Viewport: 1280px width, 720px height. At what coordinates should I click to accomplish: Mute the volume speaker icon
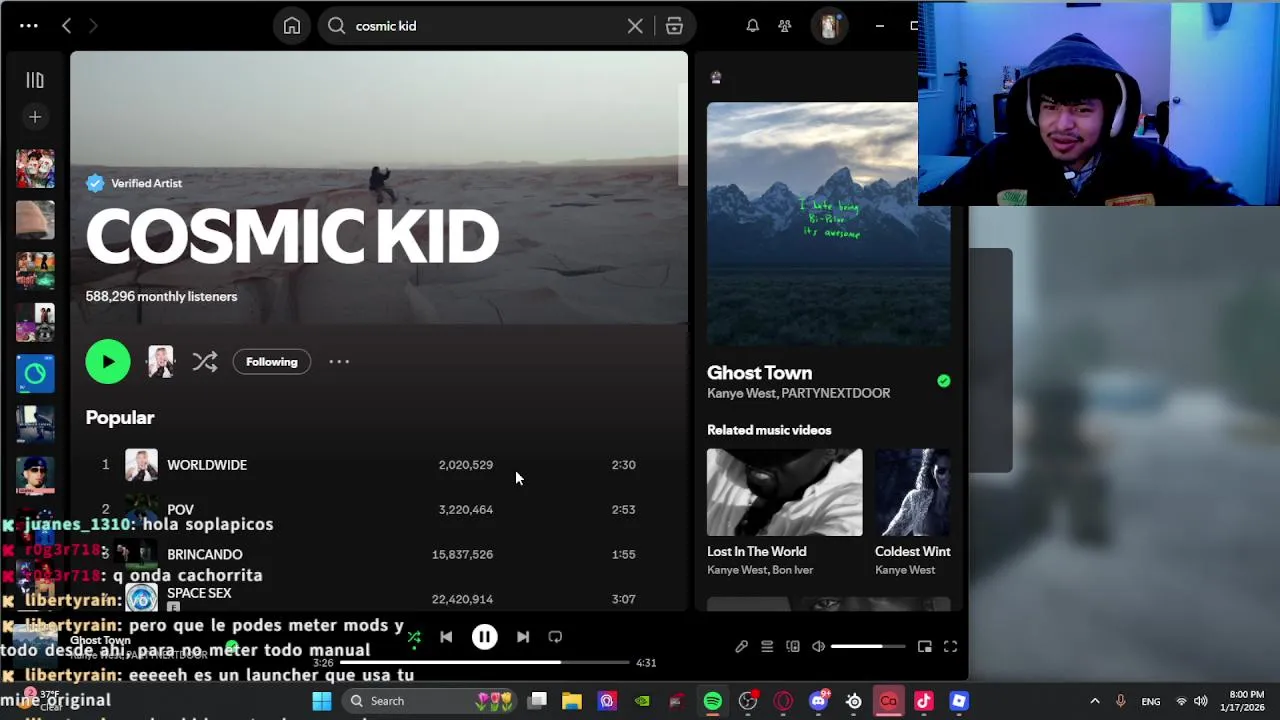pos(818,647)
